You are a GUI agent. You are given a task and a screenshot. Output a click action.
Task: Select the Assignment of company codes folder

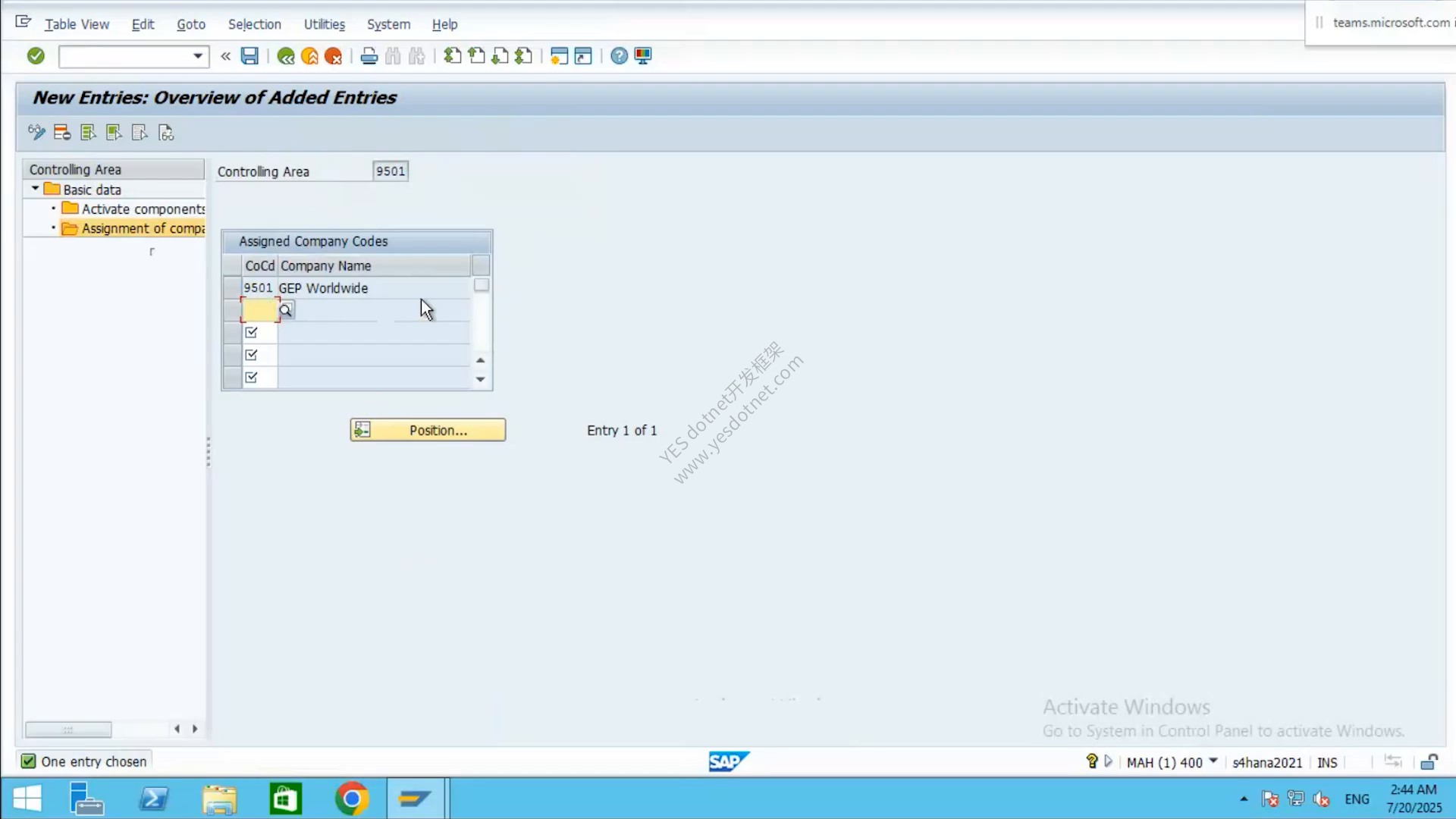pos(134,228)
